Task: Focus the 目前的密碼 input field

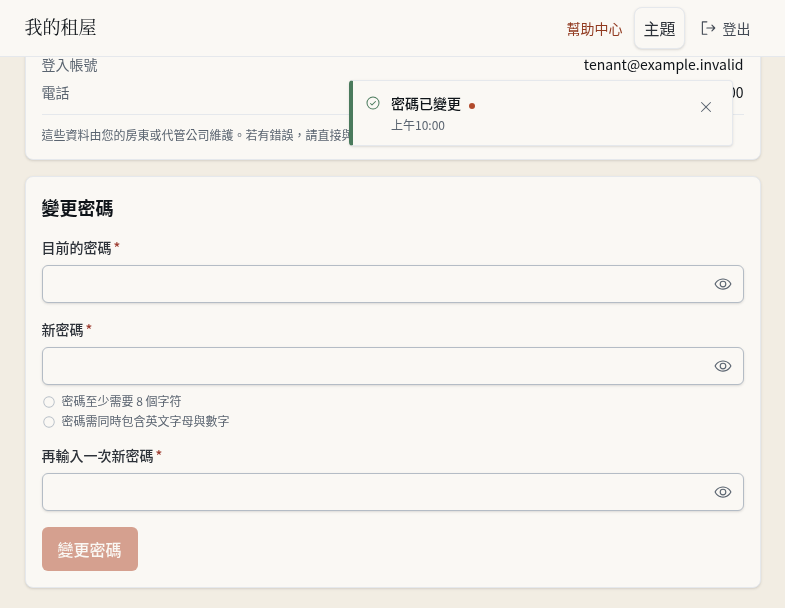Action: point(392,284)
